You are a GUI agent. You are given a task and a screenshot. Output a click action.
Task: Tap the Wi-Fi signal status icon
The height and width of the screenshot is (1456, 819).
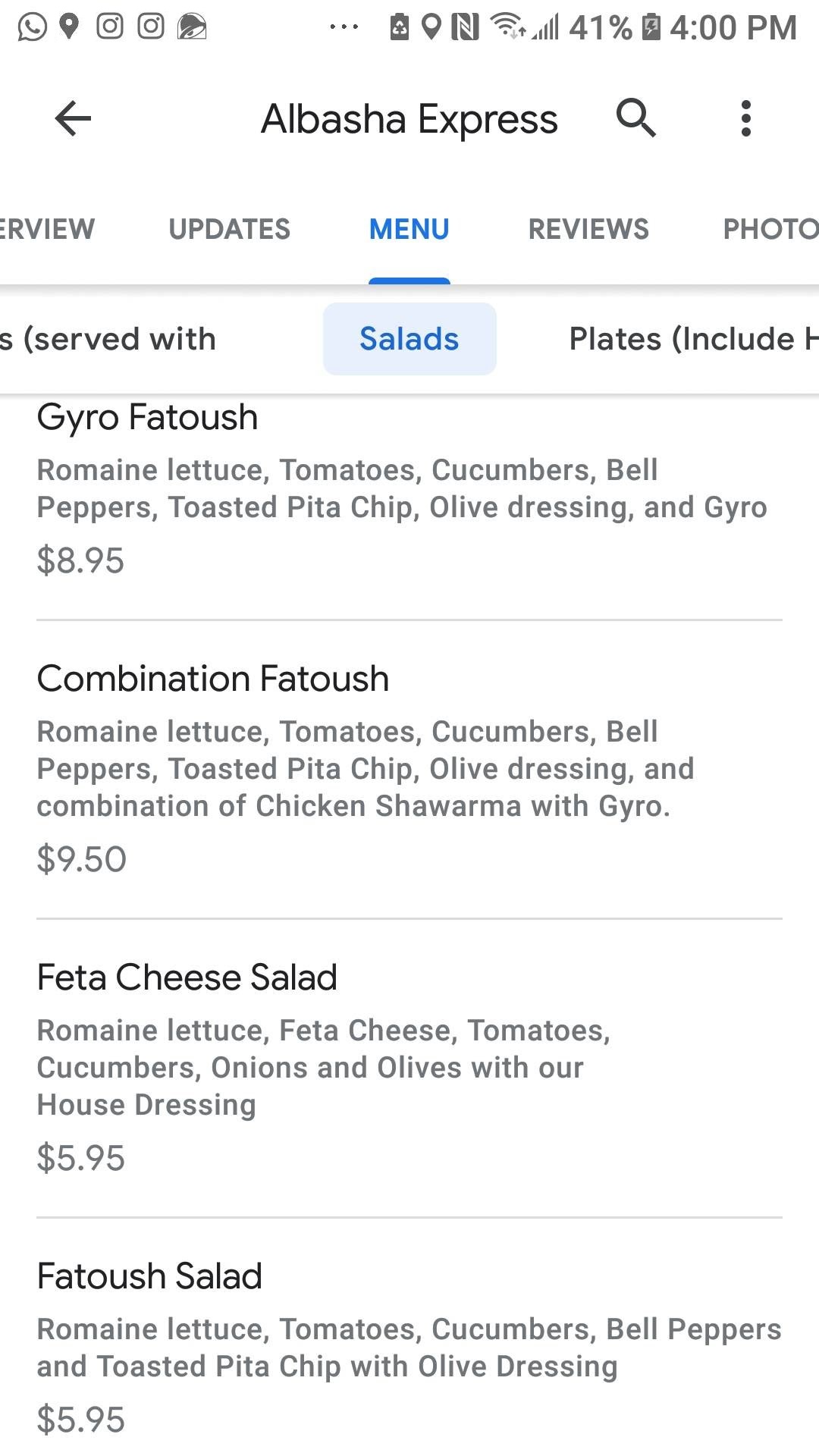coord(507,27)
